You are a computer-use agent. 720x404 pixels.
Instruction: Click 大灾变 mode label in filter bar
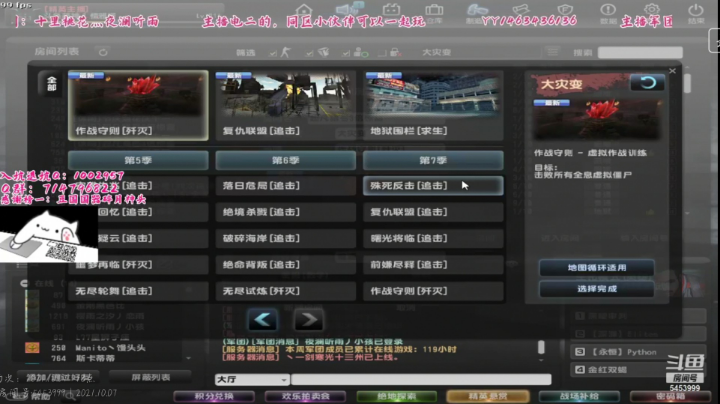(x=436, y=52)
